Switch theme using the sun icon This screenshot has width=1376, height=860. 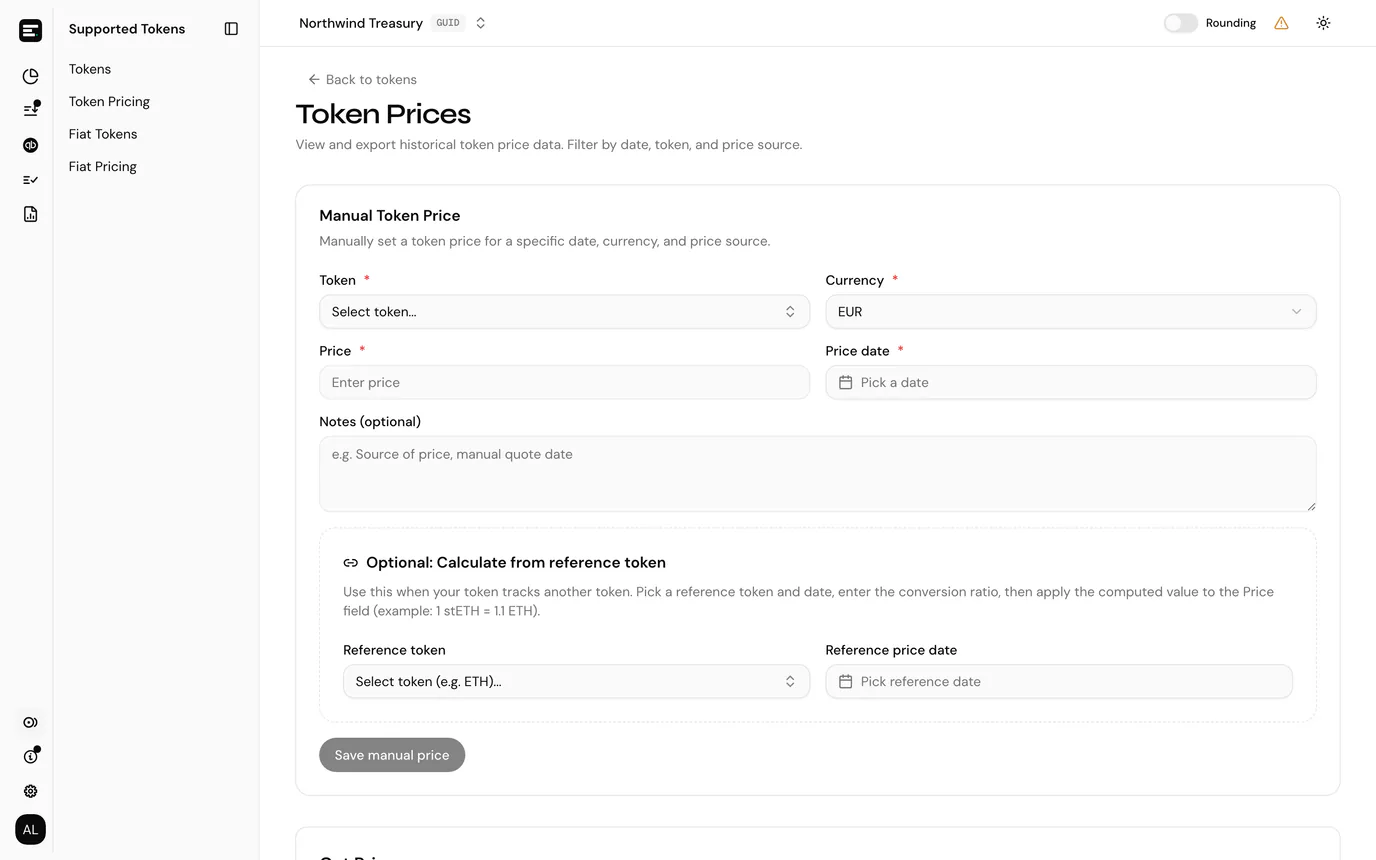pos(1323,23)
